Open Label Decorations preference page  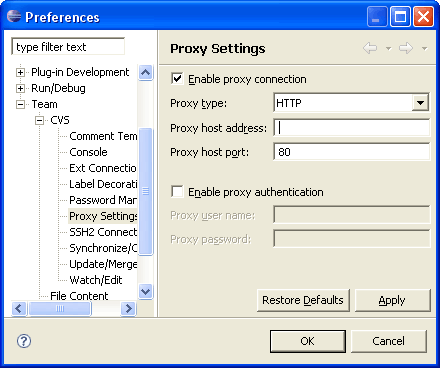click(103, 184)
